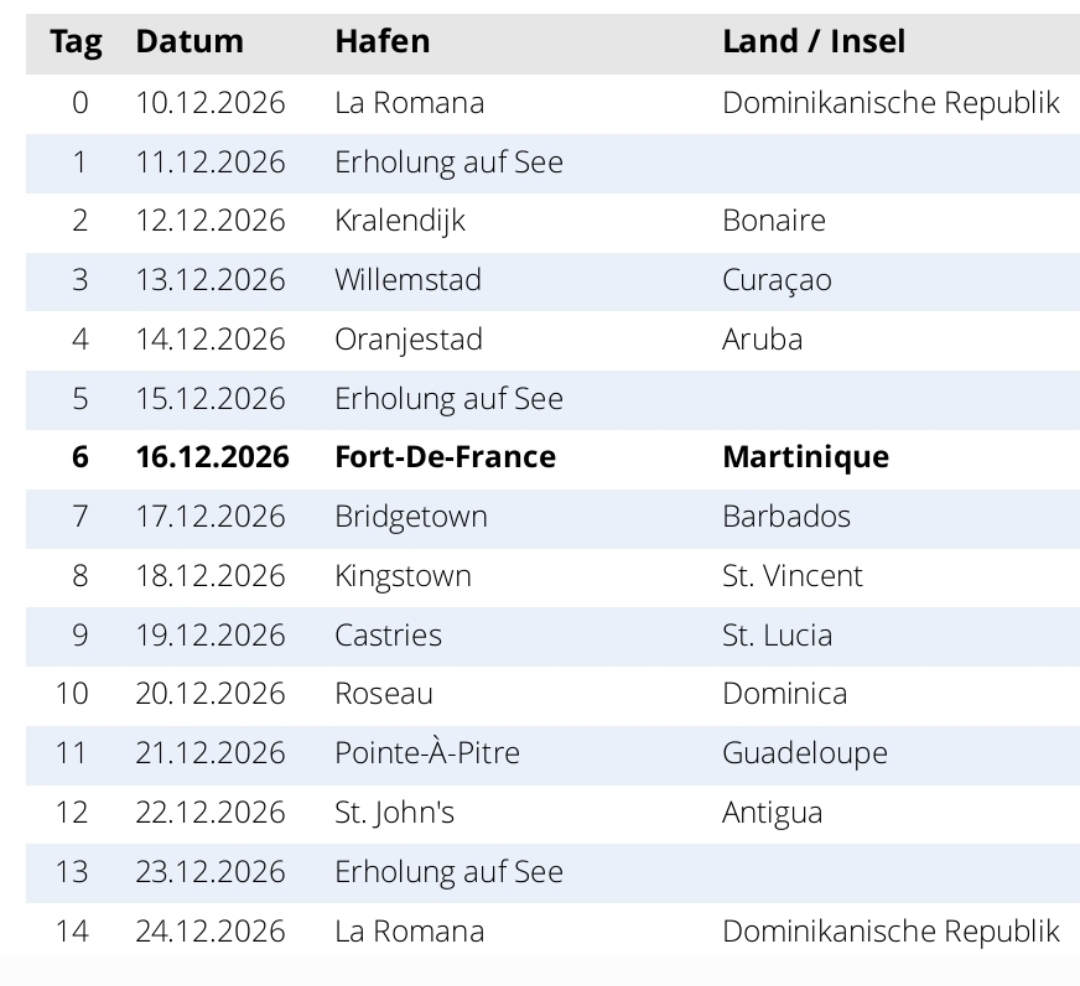This screenshot has width=1080, height=986.
Task: Click the Castries port entry
Action: coord(388,635)
